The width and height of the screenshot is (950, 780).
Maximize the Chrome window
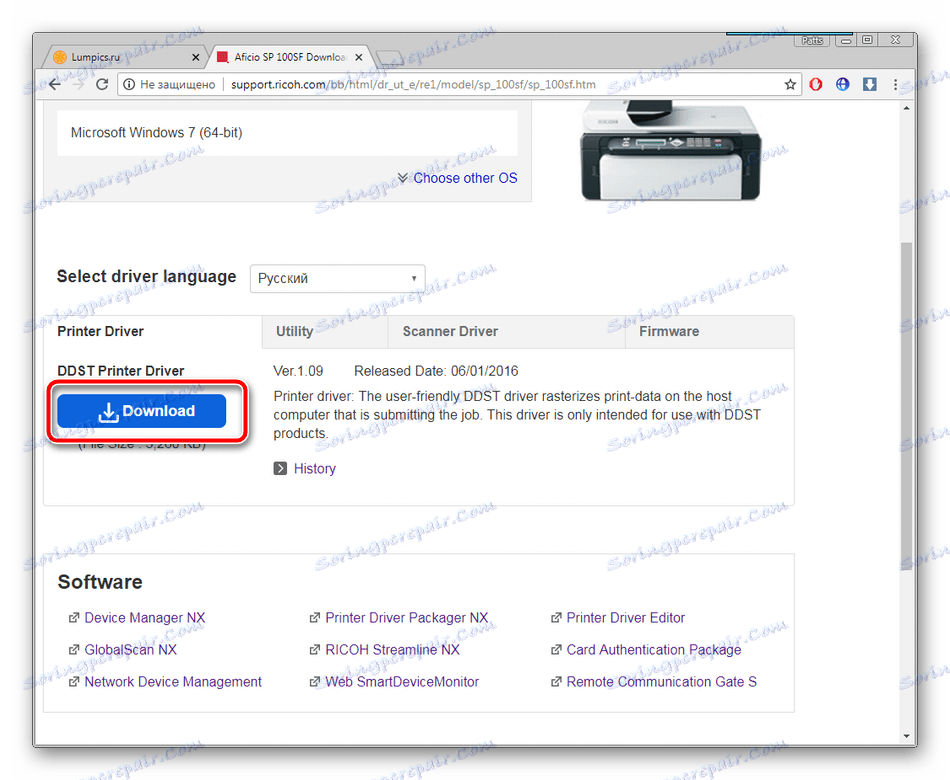[x=868, y=40]
